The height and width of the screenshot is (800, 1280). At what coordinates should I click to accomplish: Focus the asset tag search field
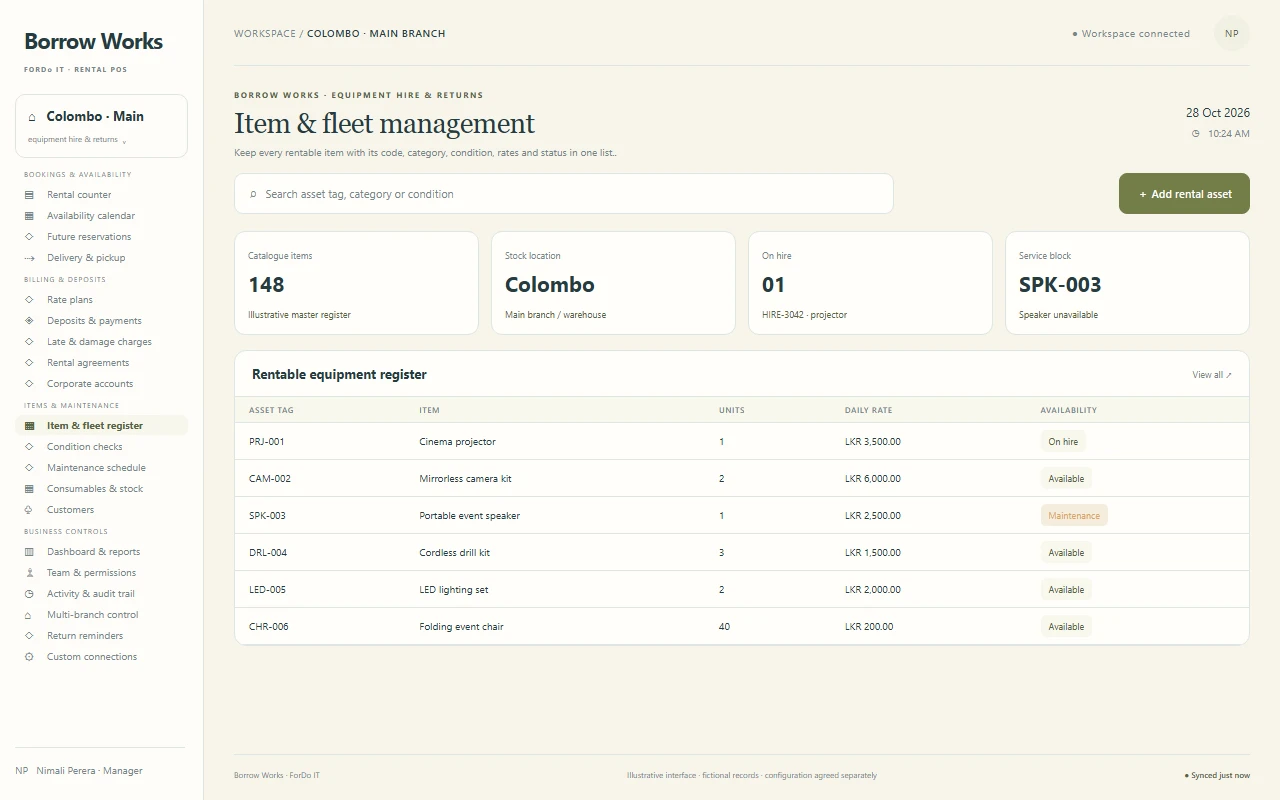(564, 194)
